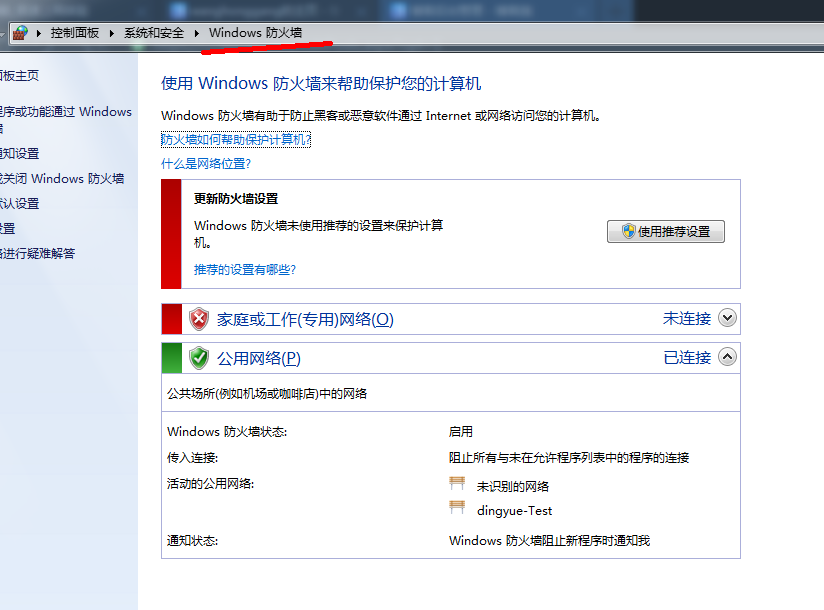
Task: Click the 使用推荐设置 button
Action: pyautogui.click(x=666, y=232)
